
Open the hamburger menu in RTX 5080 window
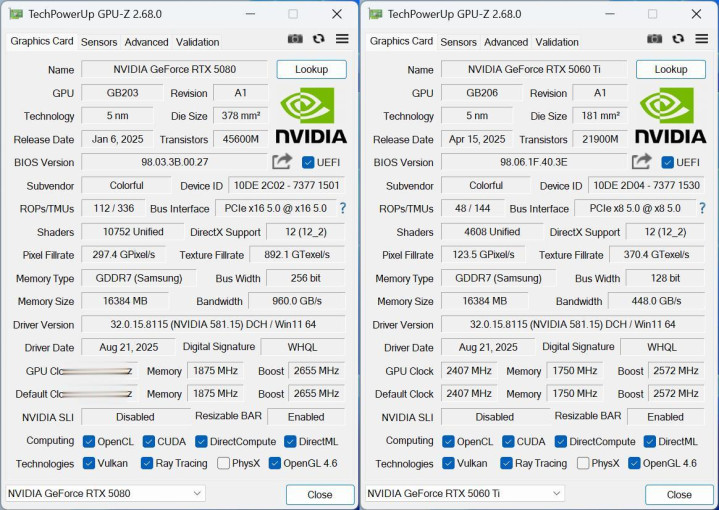point(342,39)
